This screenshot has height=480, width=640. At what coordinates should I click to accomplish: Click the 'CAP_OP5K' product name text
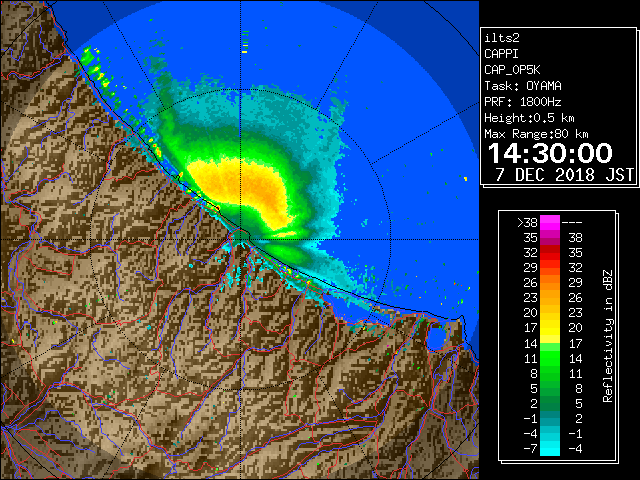(512, 70)
